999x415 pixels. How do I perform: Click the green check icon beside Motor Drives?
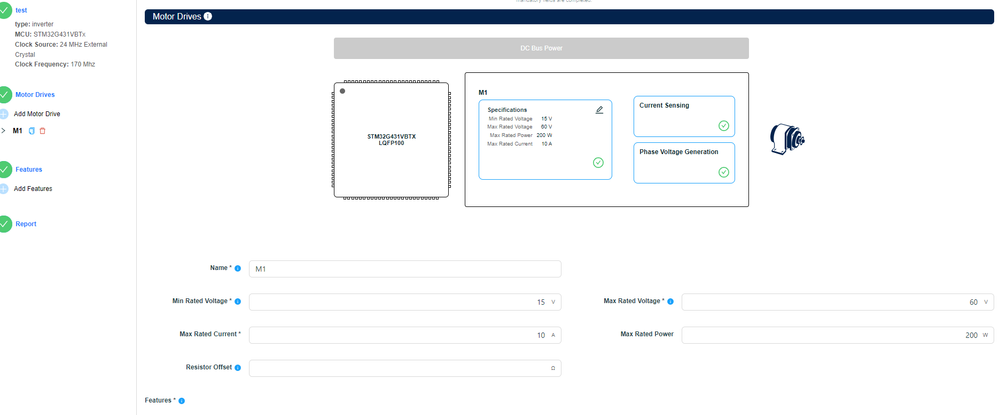(x=4, y=94)
